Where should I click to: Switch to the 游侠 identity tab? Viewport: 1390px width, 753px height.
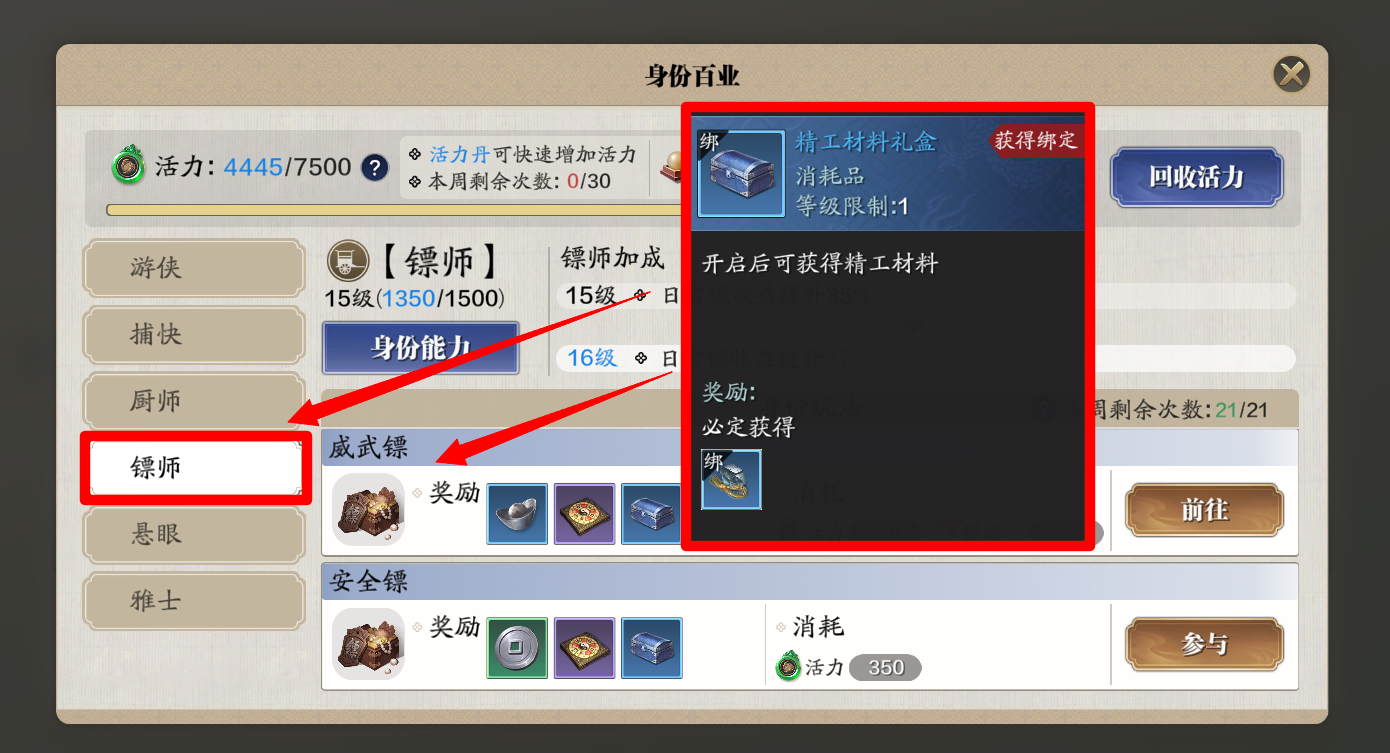click(x=193, y=268)
